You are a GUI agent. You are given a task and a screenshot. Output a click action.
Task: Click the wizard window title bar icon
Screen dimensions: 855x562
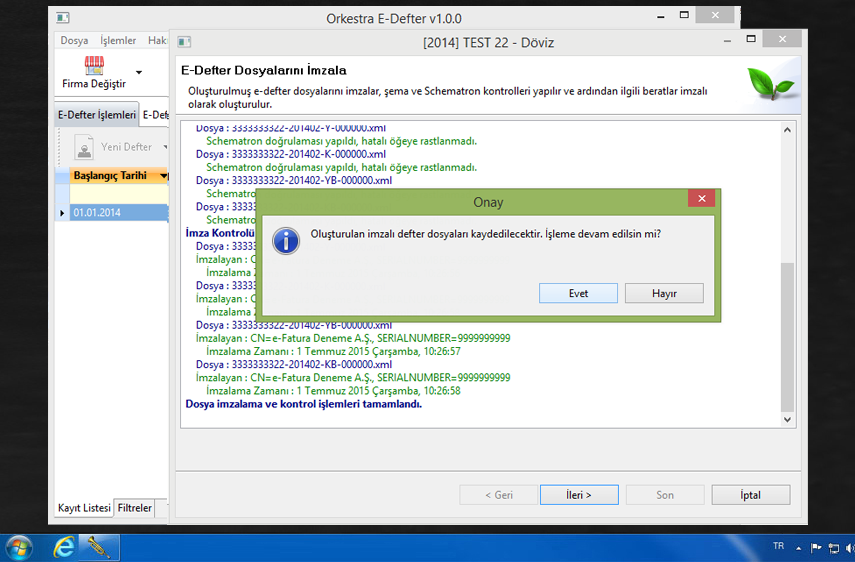click(x=183, y=43)
